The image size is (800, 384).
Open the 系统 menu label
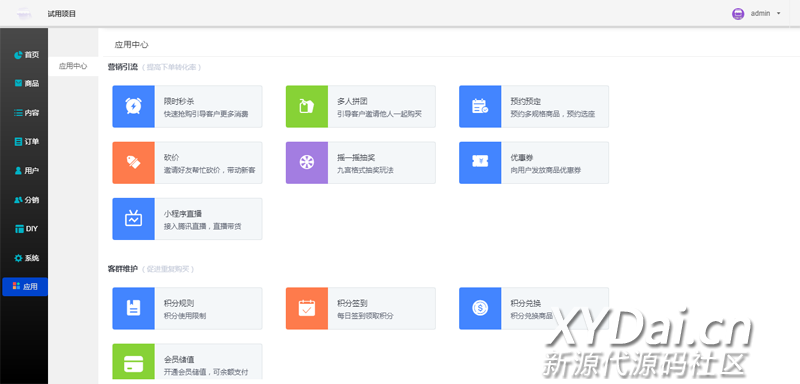tap(32, 258)
